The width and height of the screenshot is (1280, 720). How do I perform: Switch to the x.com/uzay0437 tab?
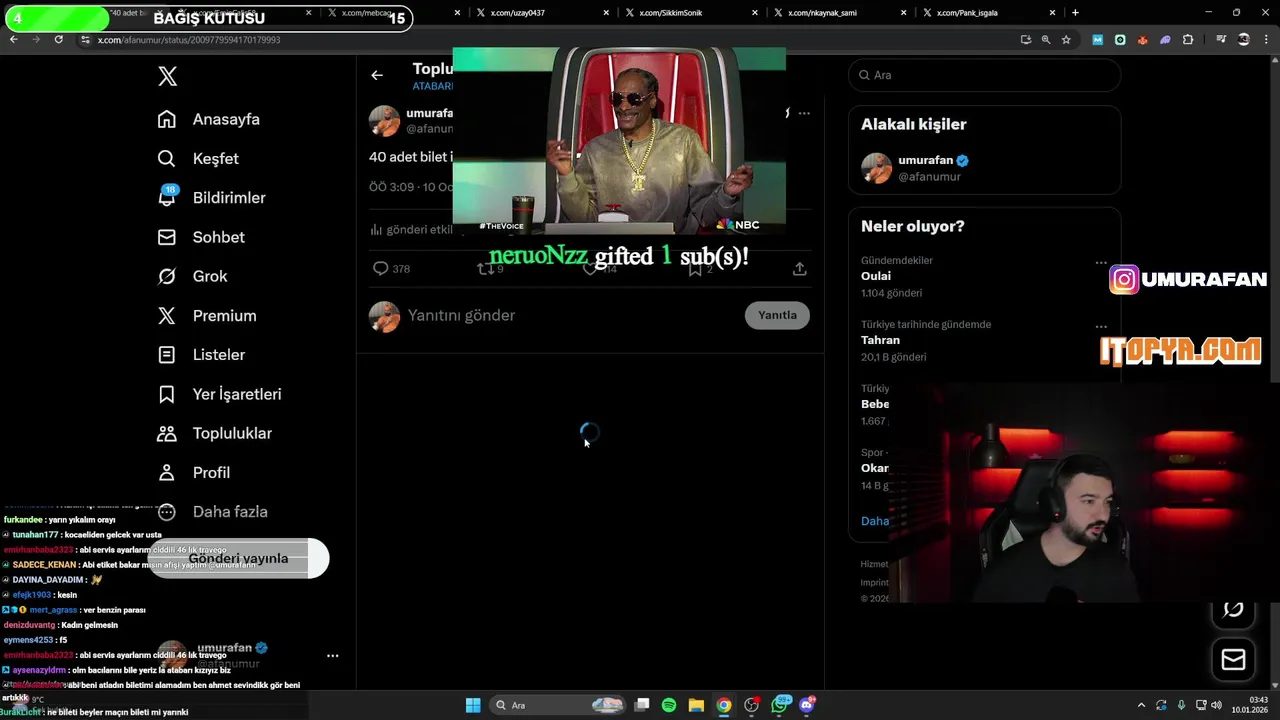(x=539, y=13)
